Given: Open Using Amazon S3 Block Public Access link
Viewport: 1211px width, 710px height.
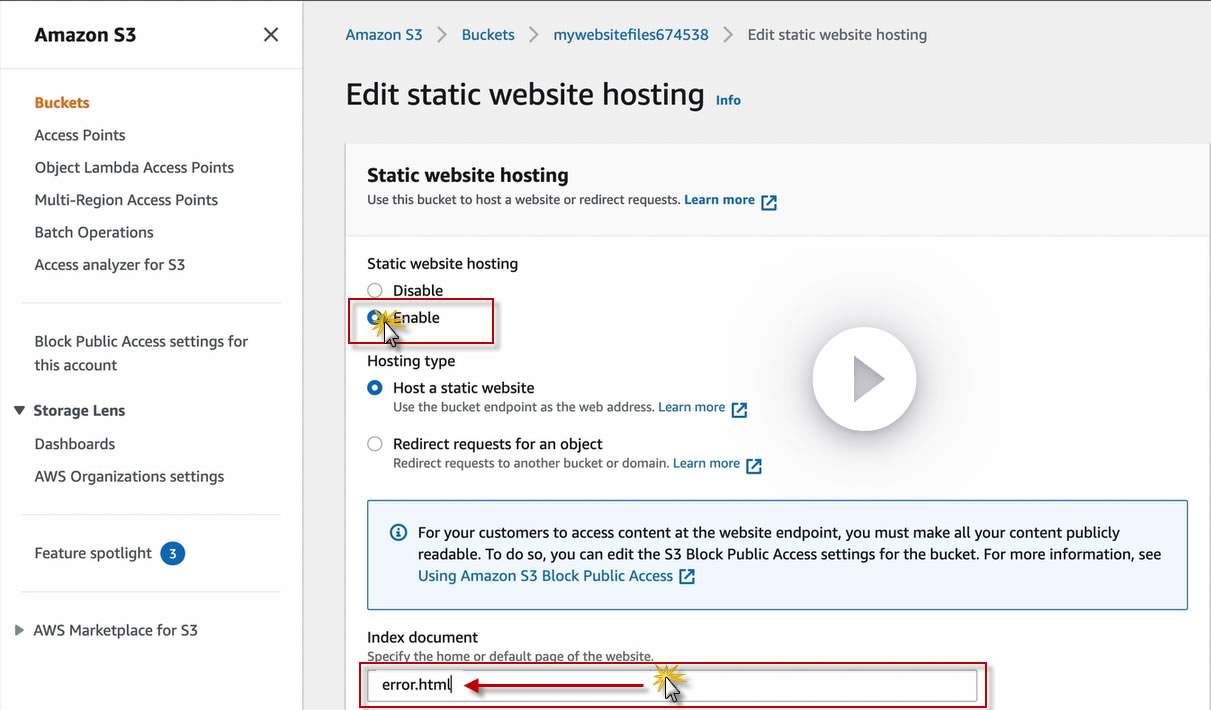Looking at the screenshot, I should (x=545, y=576).
